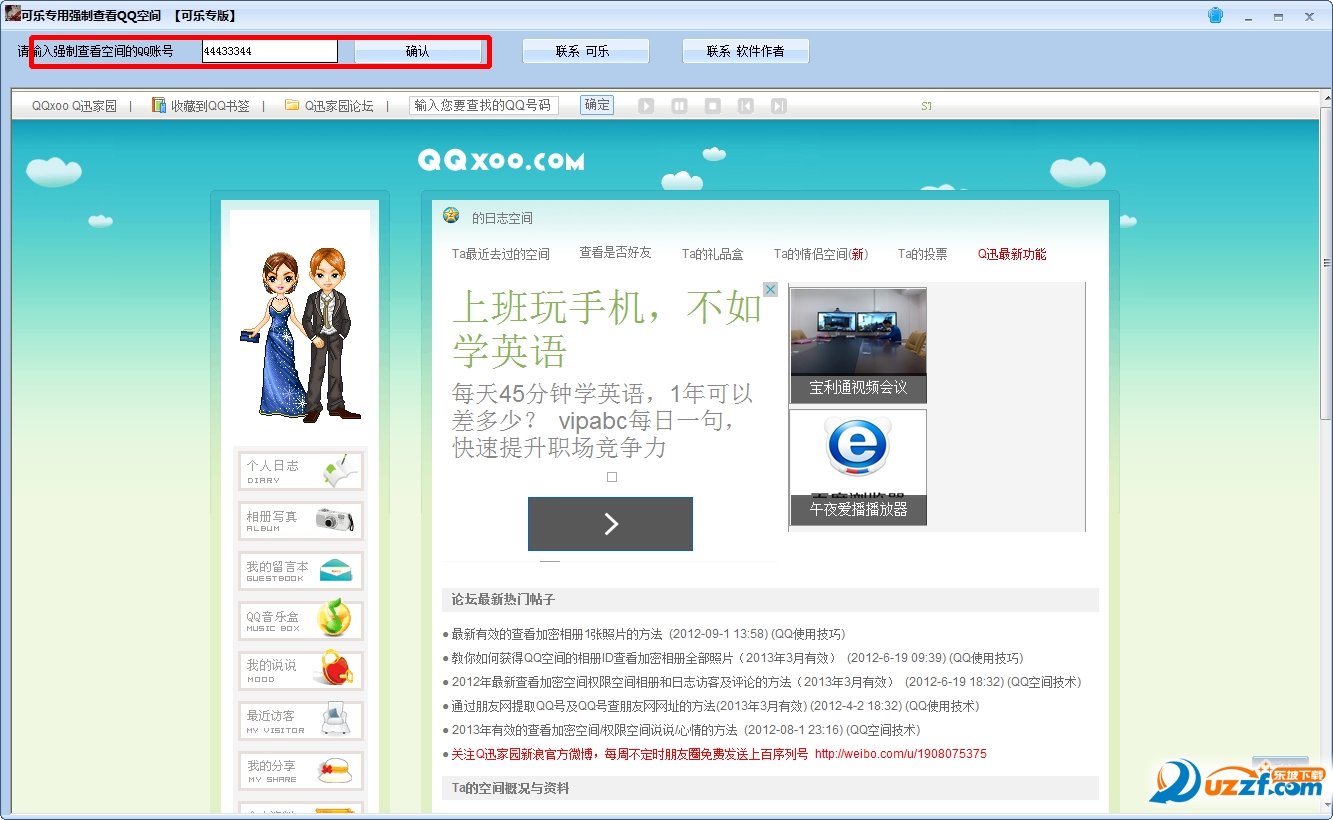Open the Q迅家园论坛 folder link
This screenshot has width=1333, height=820.
pos(330,105)
